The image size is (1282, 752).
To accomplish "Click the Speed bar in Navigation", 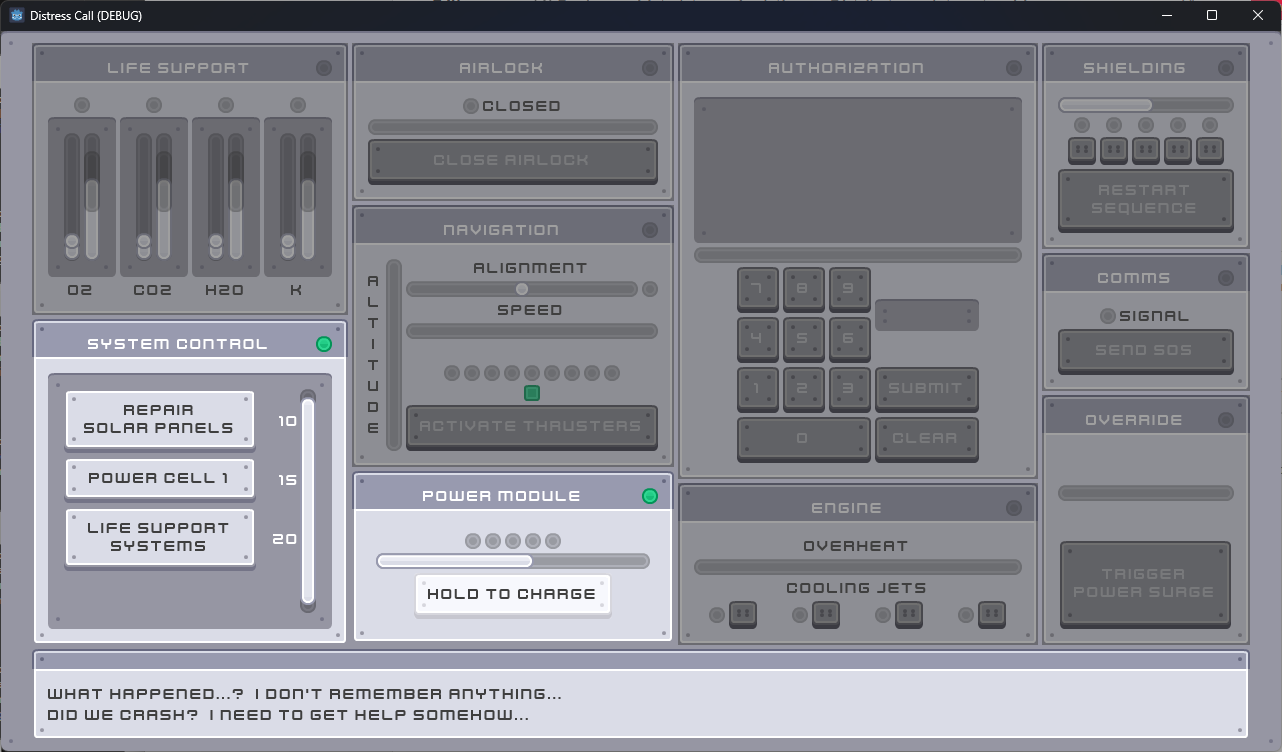I will [532, 331].
